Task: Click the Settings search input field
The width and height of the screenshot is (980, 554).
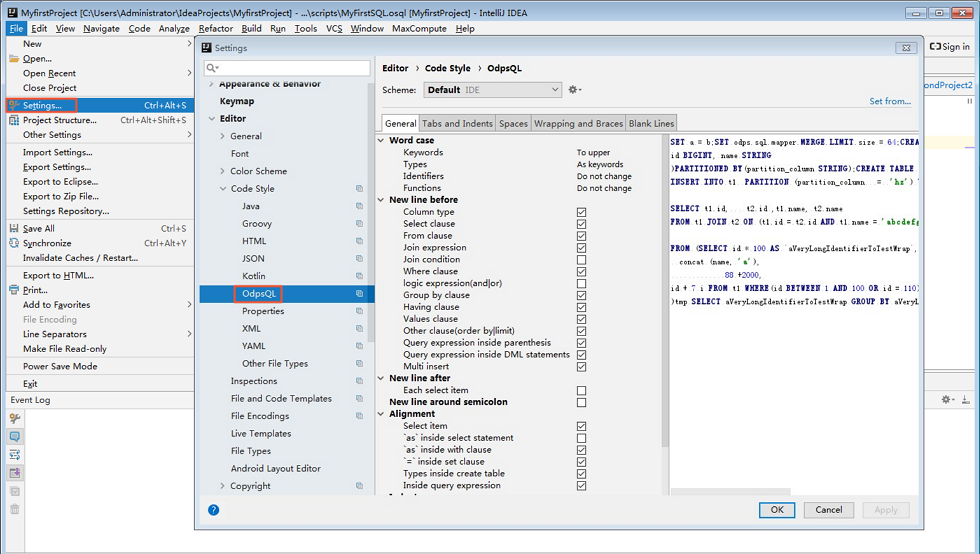Action: point(287,68)
